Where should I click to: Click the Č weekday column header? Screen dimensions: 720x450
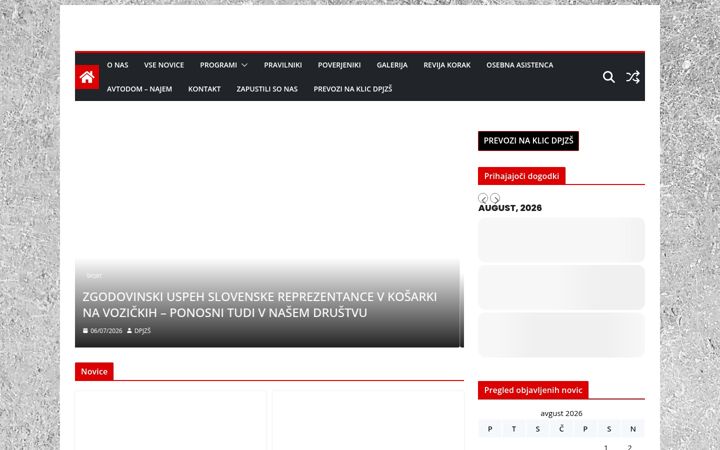[x=561, y=429]
